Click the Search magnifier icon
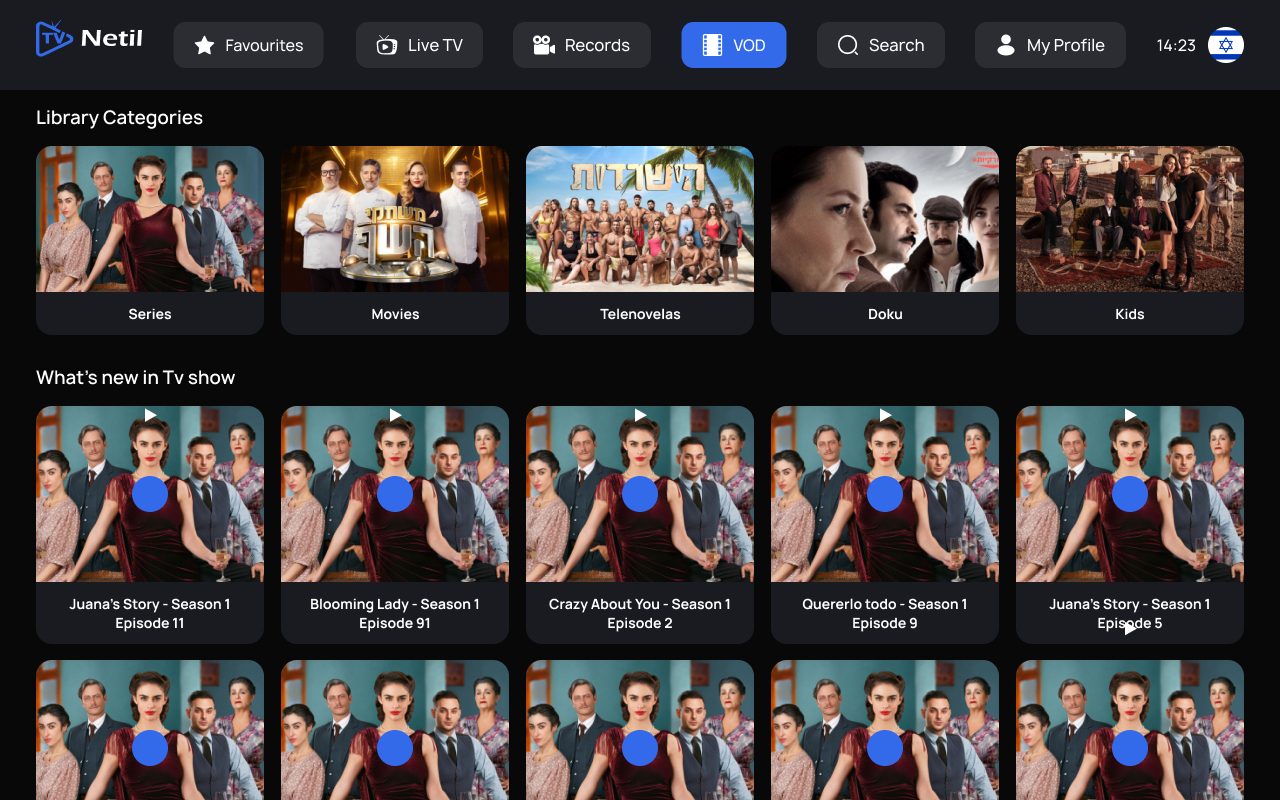Screen dimensions: 1280x800 pyautogui.click(x=848, y=45)
